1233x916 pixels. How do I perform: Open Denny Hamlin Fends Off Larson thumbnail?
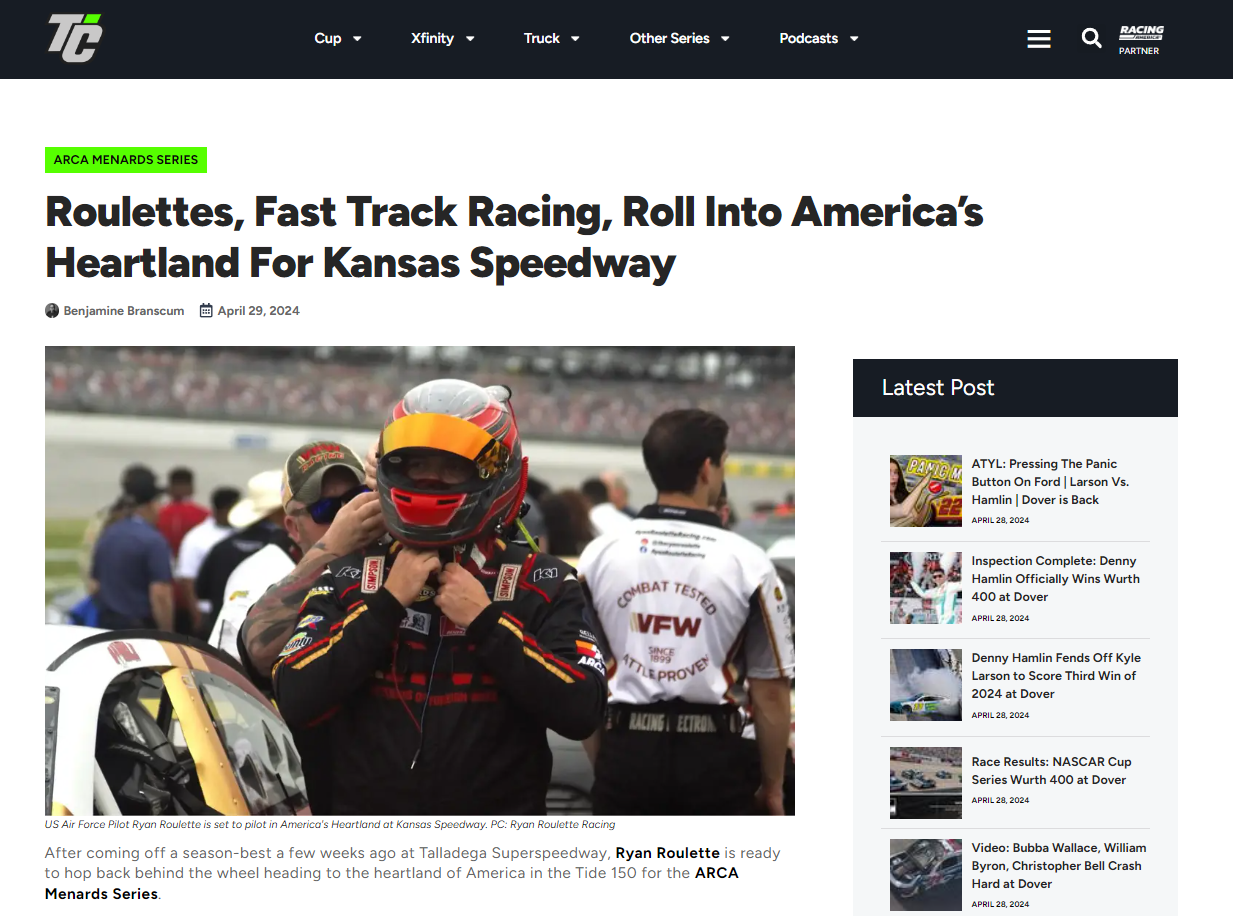pyautogui.click(x=926, y=685)
